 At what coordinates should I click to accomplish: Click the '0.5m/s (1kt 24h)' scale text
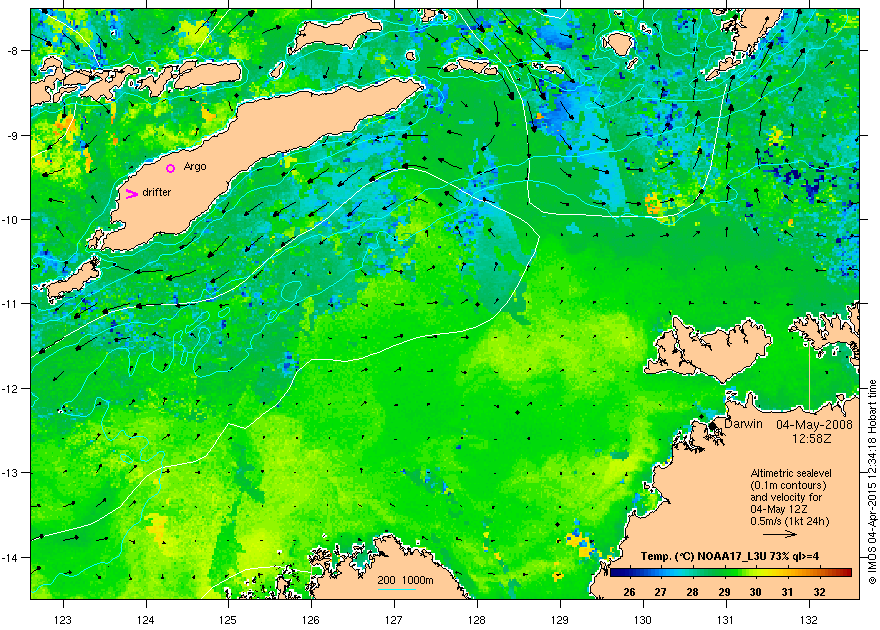(x=790, y=521)
